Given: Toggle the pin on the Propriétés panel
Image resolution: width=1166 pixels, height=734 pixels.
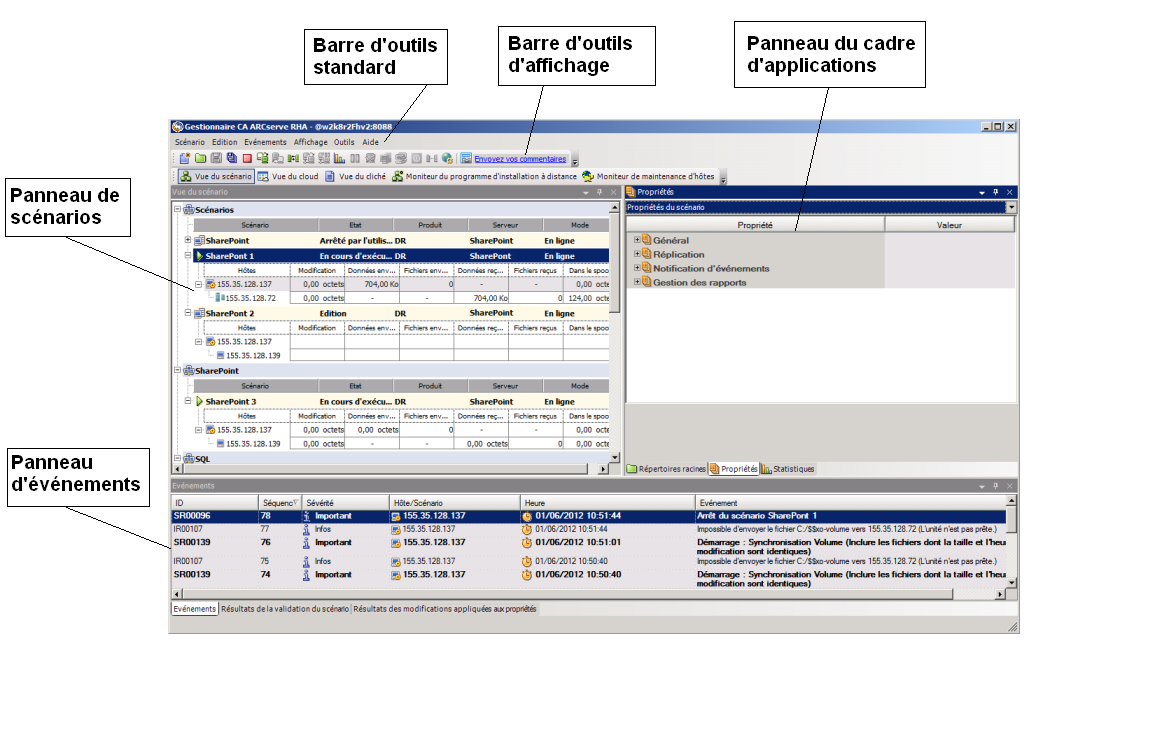Looking at the screenshot, I should click(x=996, y=191).
